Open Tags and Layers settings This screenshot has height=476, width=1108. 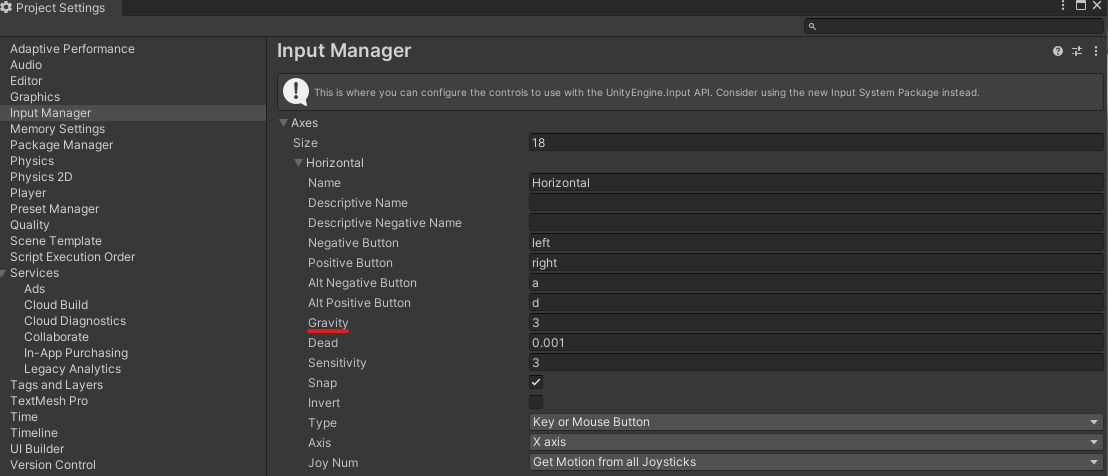click(x=56, y=385)
